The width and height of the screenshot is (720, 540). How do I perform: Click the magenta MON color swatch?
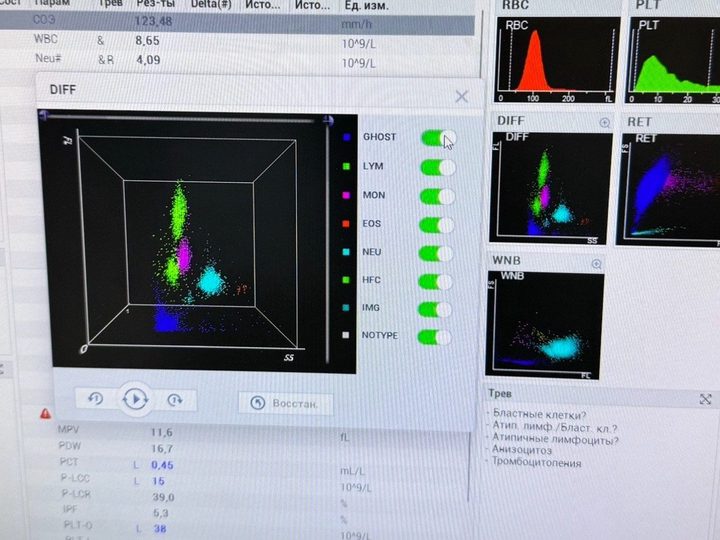[x=346, y=195]
